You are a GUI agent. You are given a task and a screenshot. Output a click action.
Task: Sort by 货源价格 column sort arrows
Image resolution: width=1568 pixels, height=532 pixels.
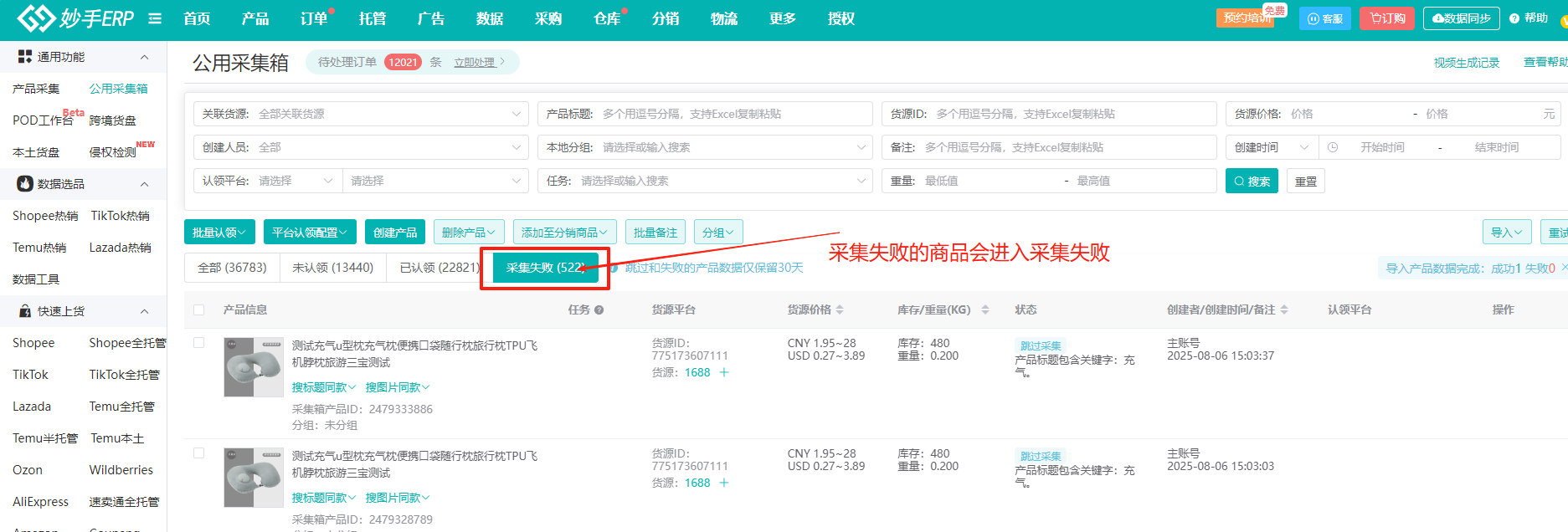[840, 310]
